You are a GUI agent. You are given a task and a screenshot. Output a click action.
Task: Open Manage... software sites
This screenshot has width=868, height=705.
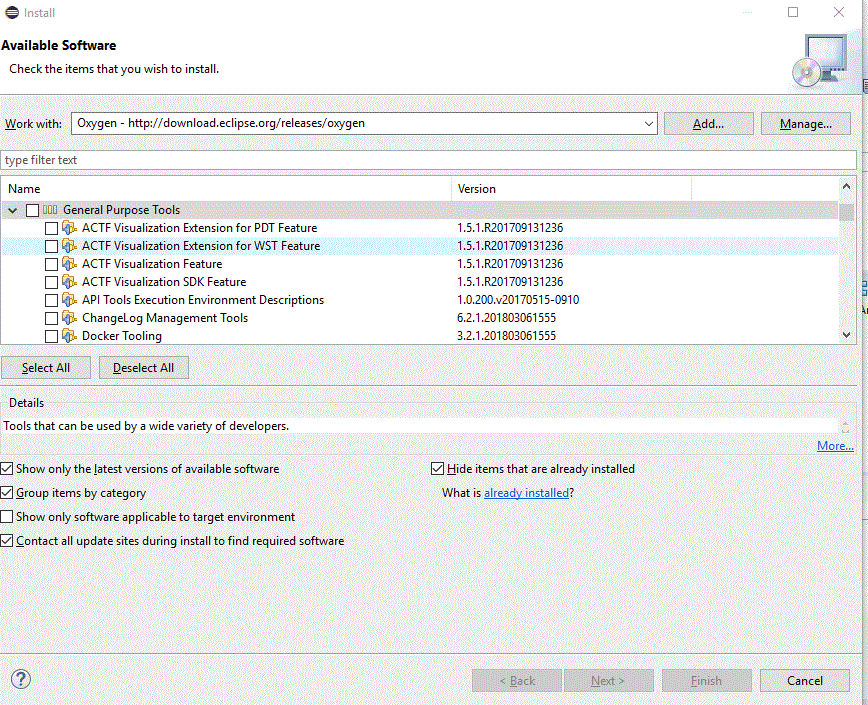[x=805, y=123]
